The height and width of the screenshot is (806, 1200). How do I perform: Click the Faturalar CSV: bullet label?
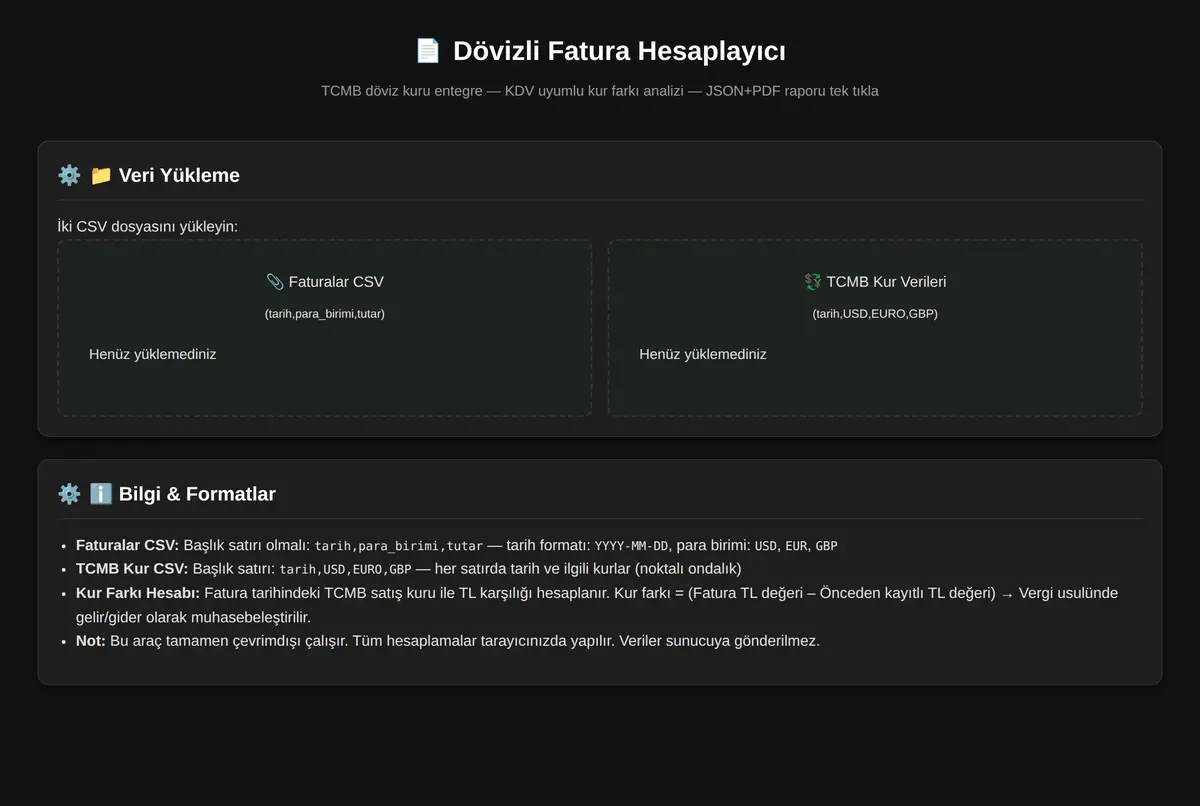[127, 545]
